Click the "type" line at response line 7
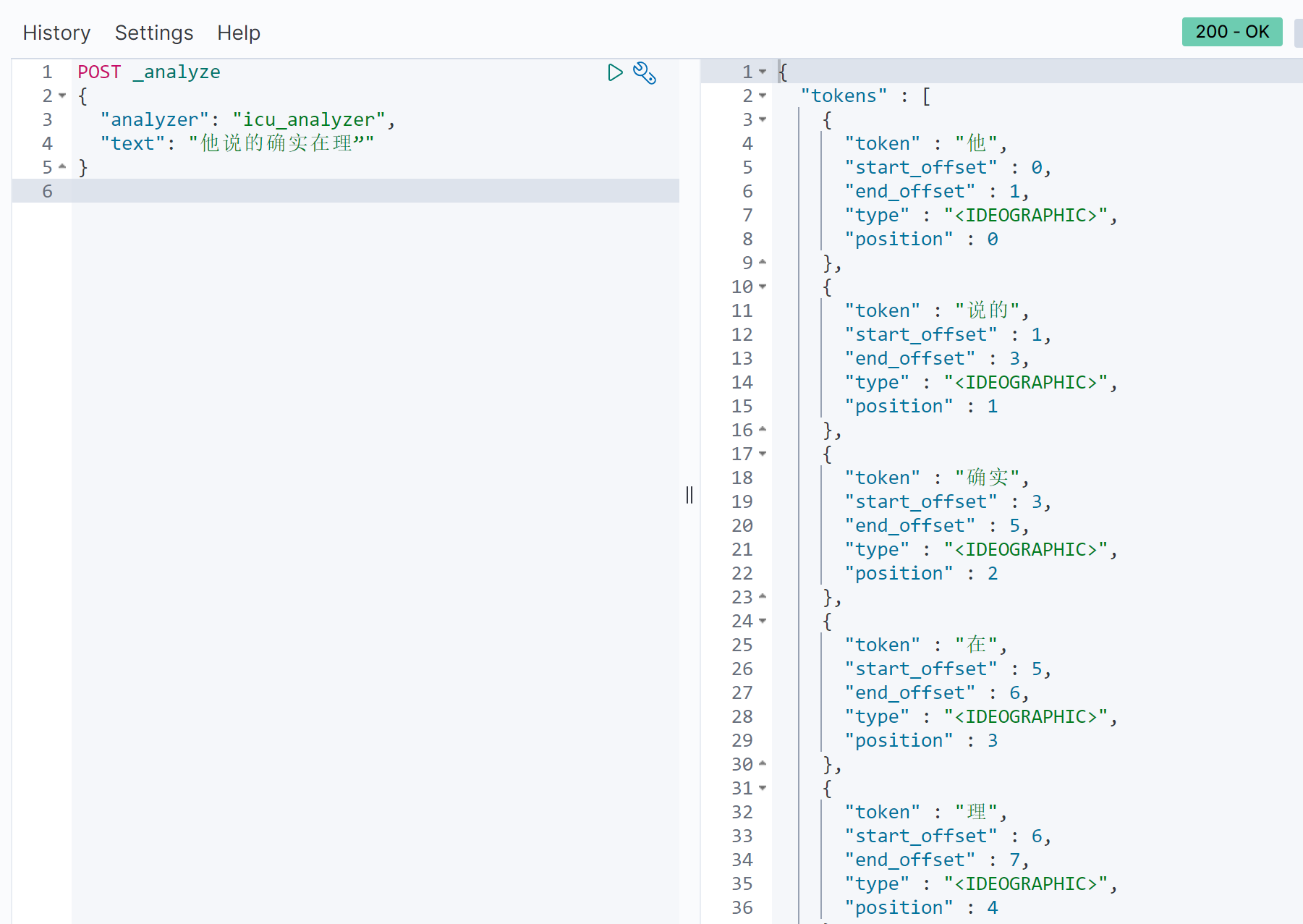Image resolution: width=1303 pixels, height=924 pixels. [981, 215]
